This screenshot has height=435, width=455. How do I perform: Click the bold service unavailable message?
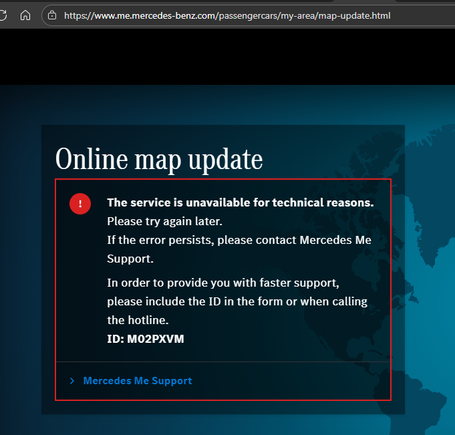tap(240, 202)
